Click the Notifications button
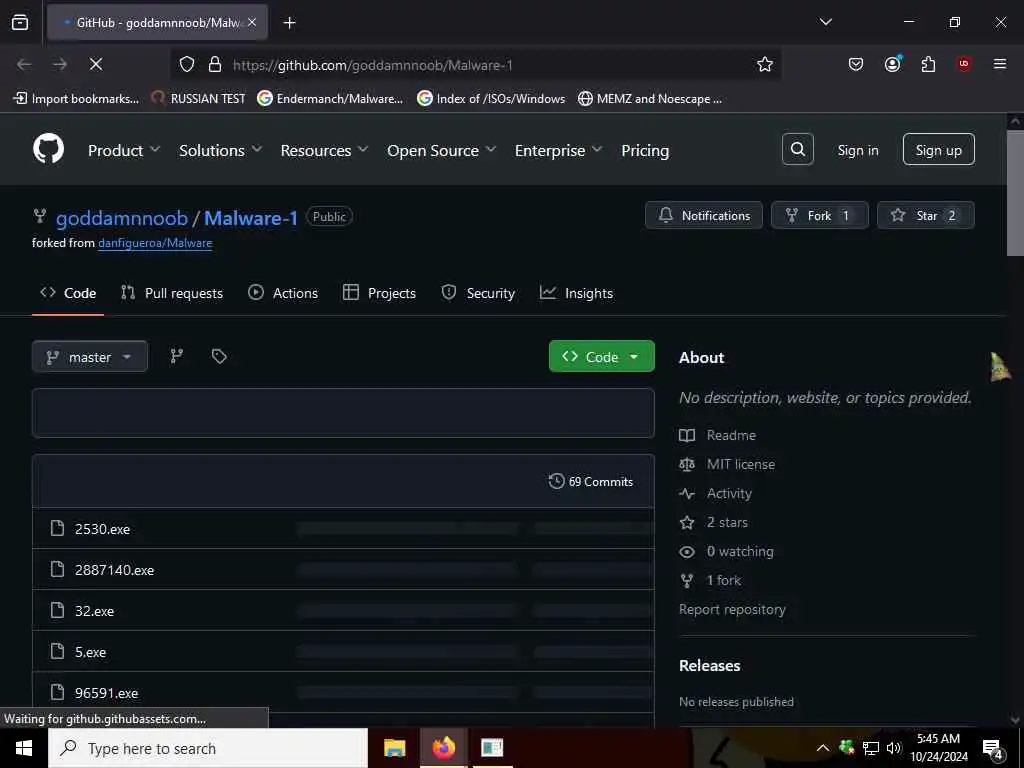Screen dimensions: 1024x768 [x=703, y=215]
